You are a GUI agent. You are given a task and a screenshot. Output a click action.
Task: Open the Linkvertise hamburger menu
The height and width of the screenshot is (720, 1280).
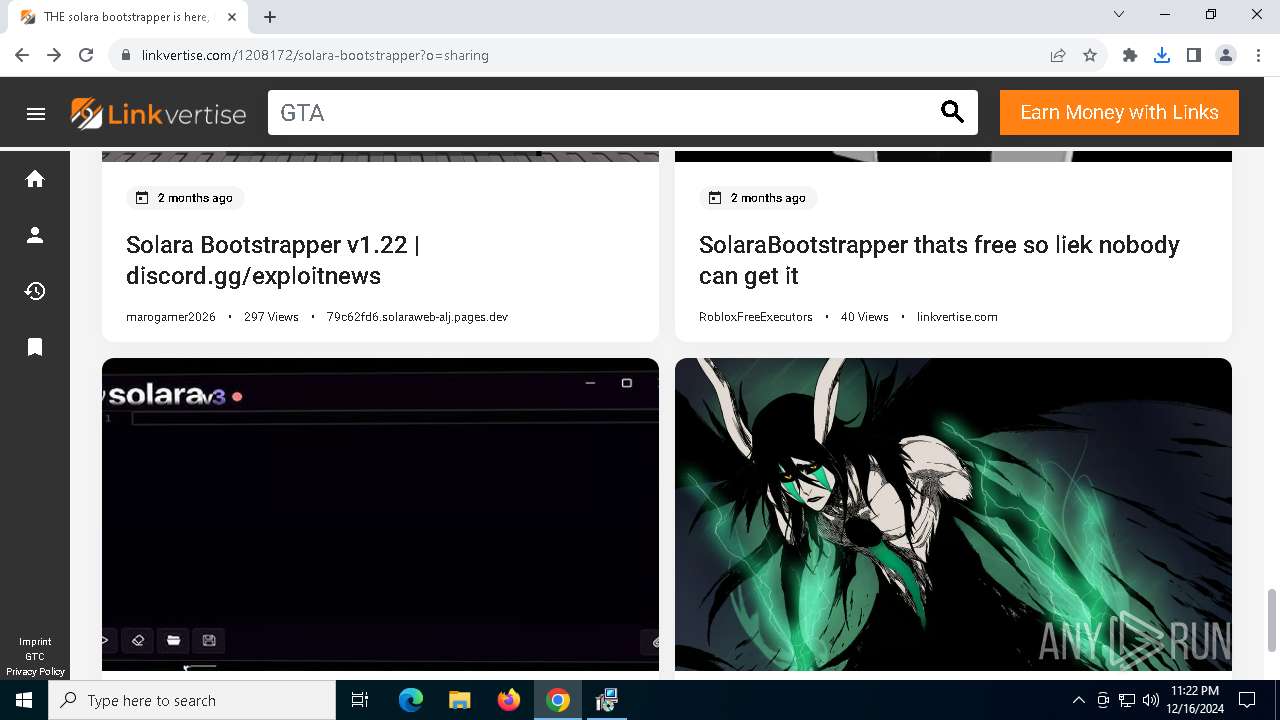36,114
